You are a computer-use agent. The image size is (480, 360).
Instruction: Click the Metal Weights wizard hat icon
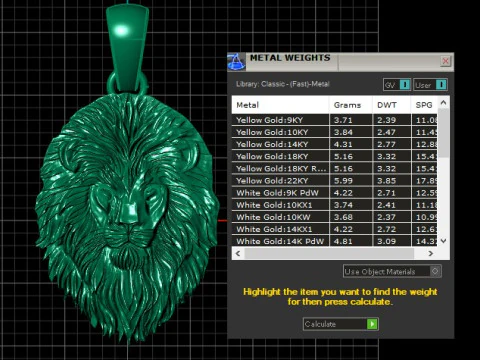(x=236, y=62)
